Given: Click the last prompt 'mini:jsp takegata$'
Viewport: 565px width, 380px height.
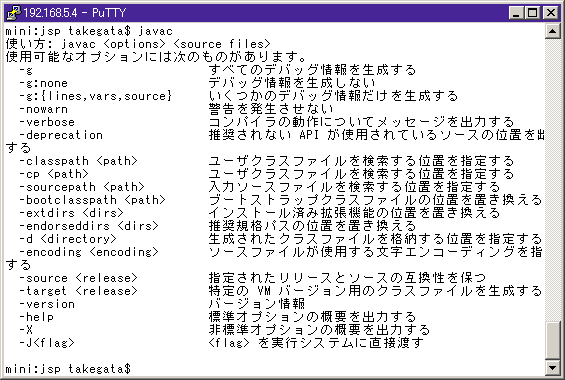Looking at the screenshot, I should click(x=68, y=369).
